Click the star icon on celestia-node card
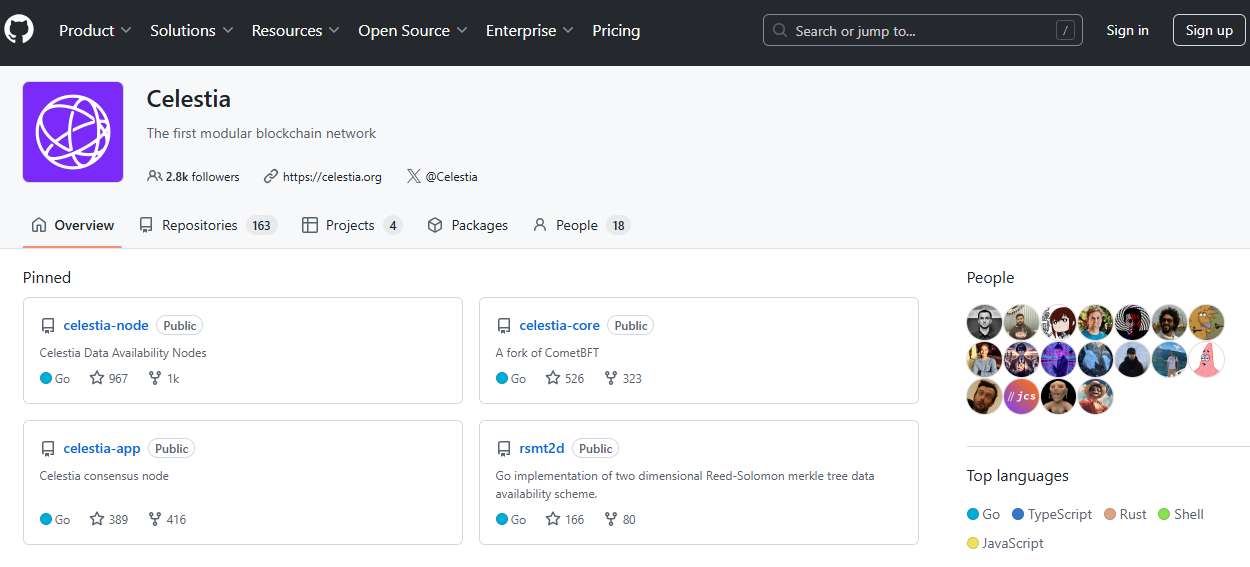The image size is (1250, 567). pyautogui.click(x=97, y=378)
